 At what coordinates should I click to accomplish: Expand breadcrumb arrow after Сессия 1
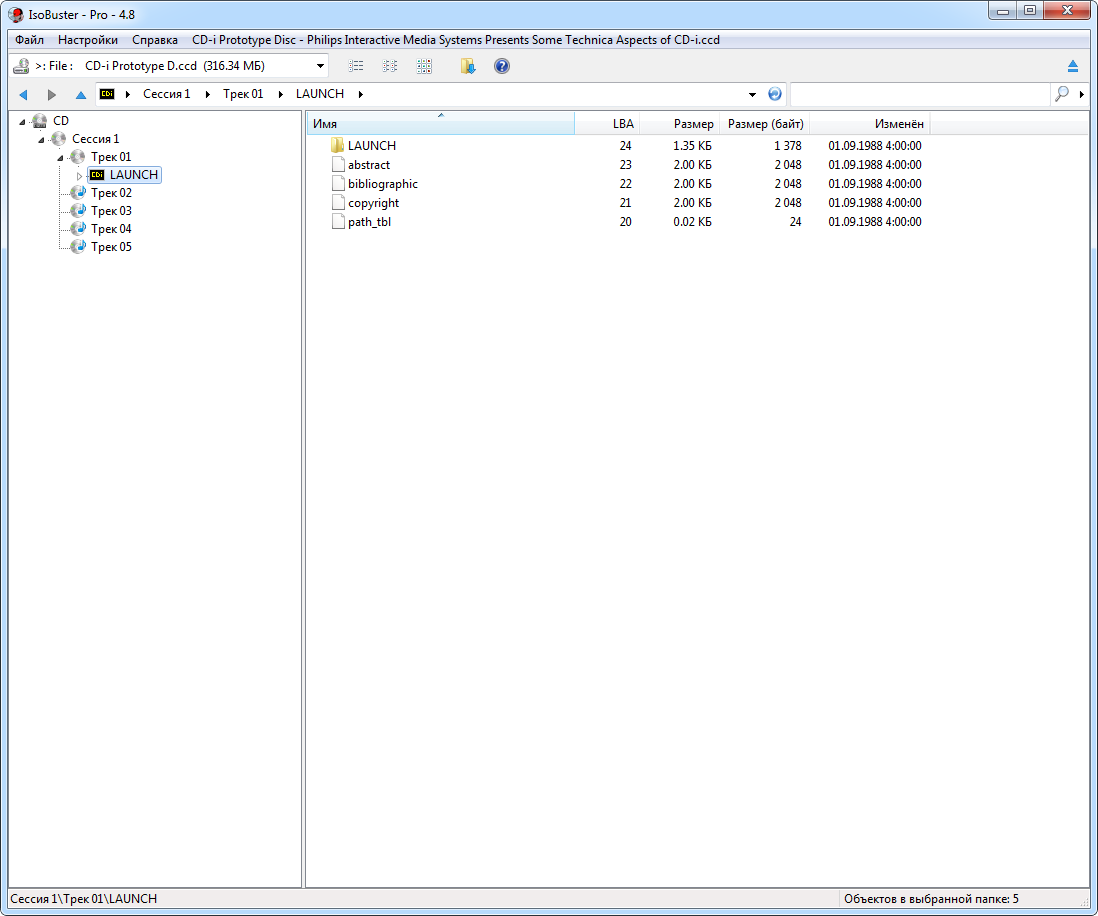(x=207, y=94)
